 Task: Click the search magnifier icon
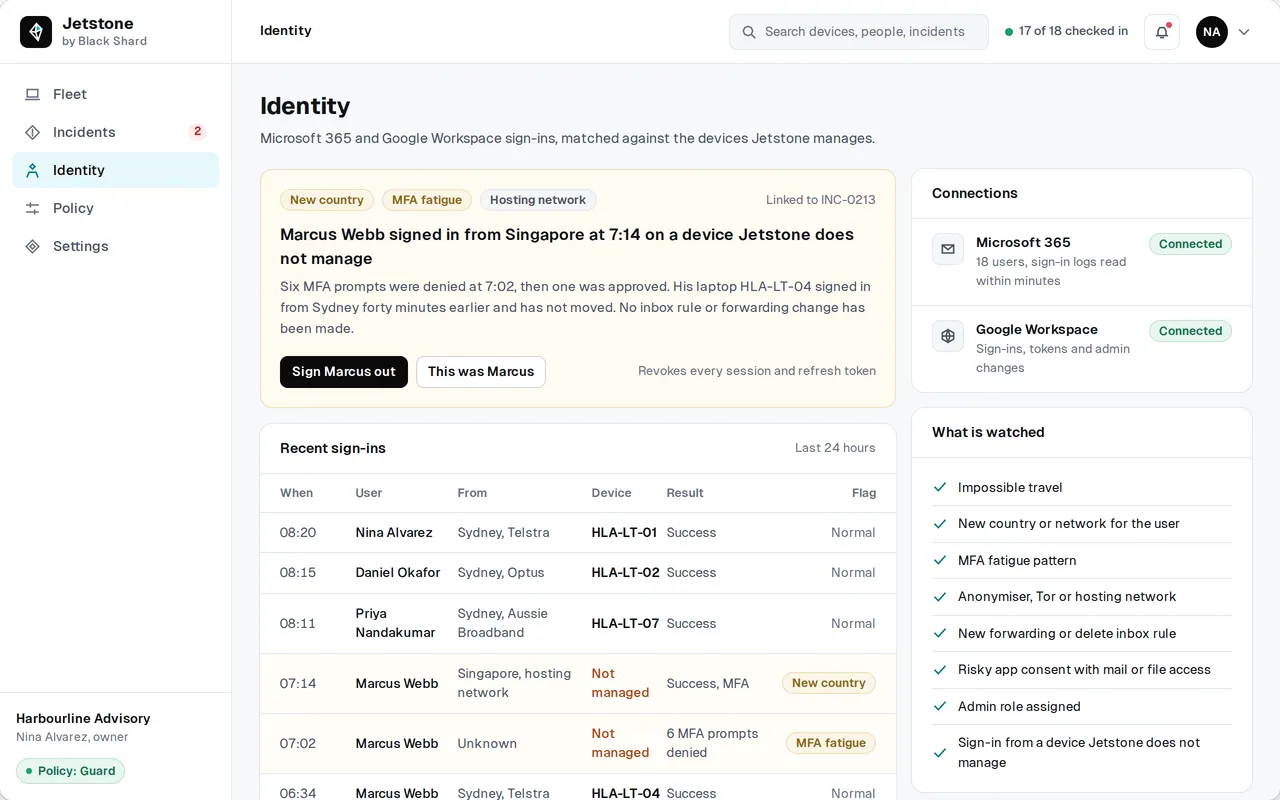749,32
